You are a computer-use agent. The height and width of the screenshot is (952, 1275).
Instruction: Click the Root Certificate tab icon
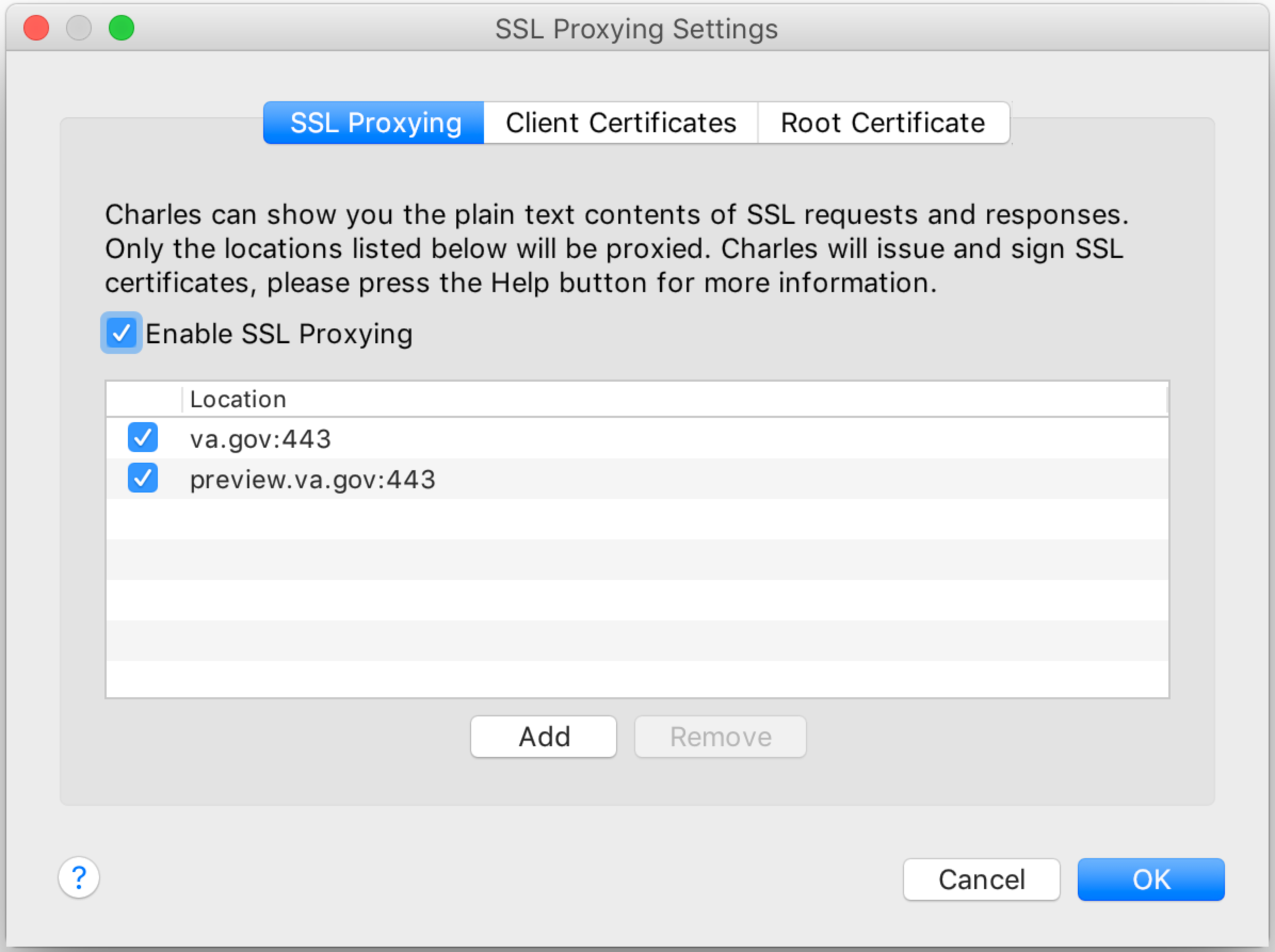pyautogui.click(x=877, y=122)
